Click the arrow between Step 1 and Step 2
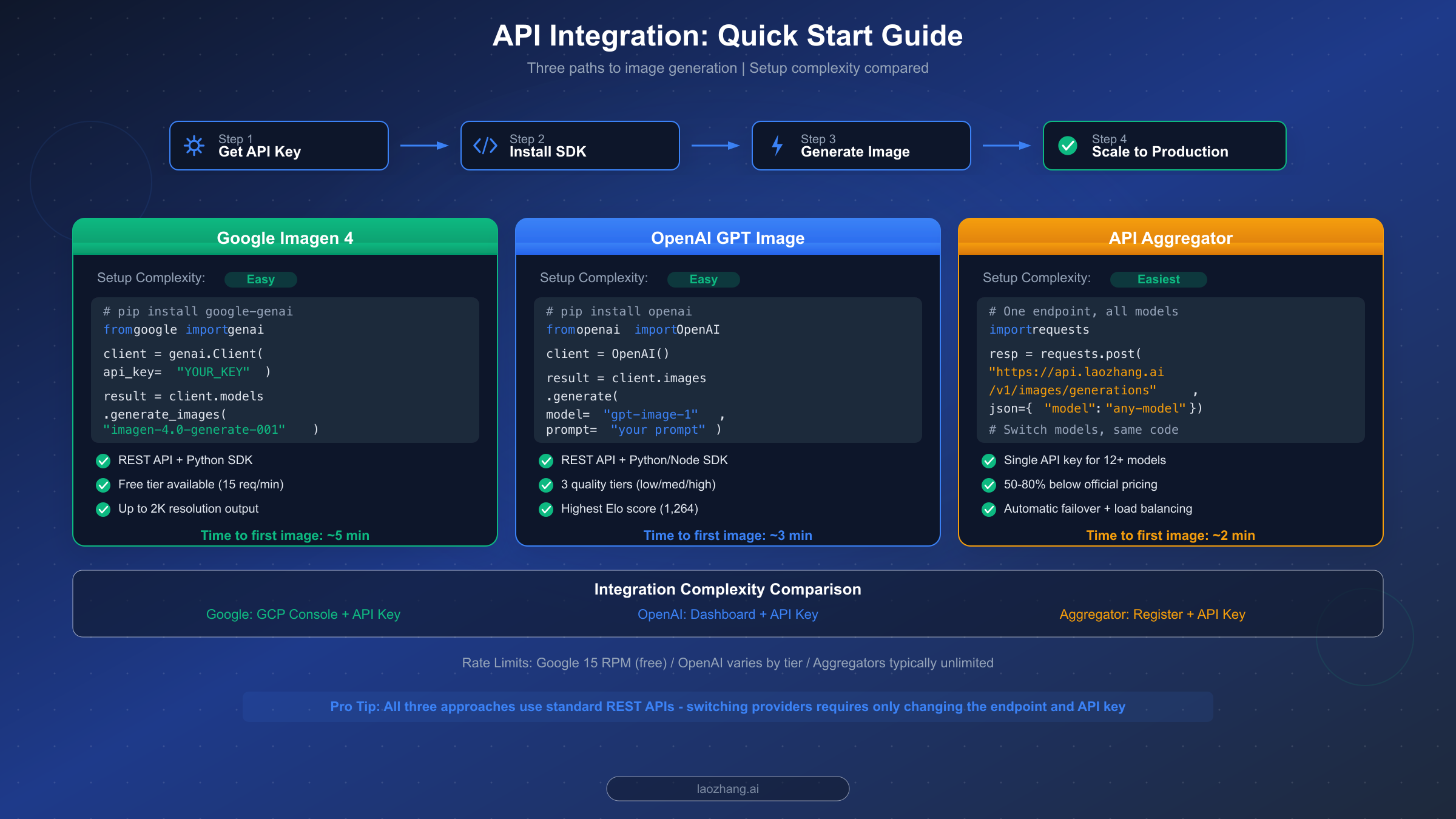This screenshot has height=819, width=1456. [x=422, y=146]
